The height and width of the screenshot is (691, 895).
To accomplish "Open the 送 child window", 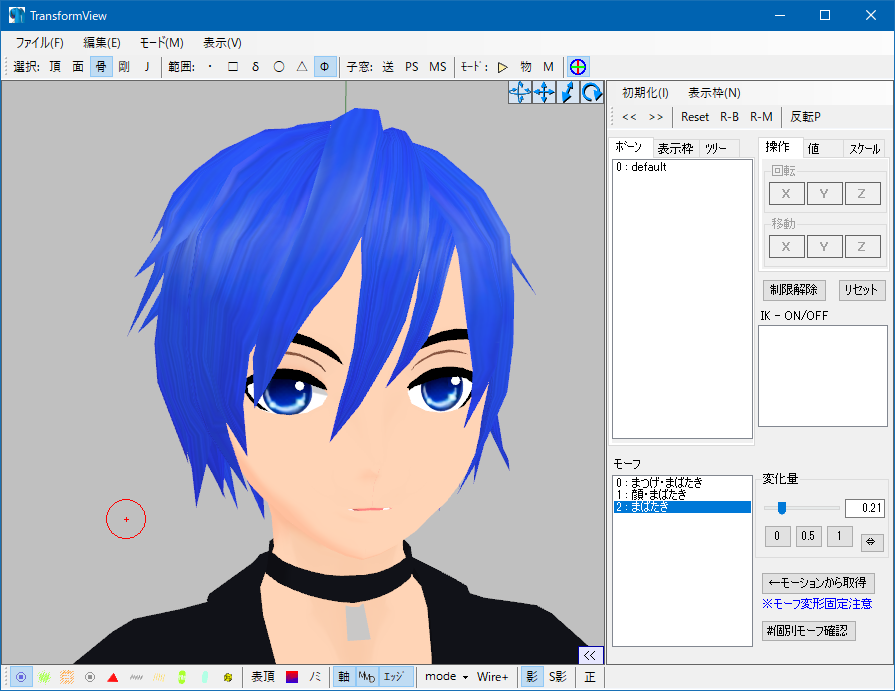I will [388, 67].
